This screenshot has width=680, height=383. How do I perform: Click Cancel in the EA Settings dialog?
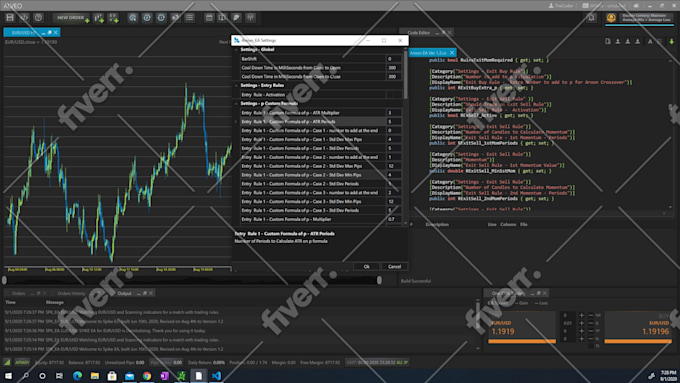394,266
